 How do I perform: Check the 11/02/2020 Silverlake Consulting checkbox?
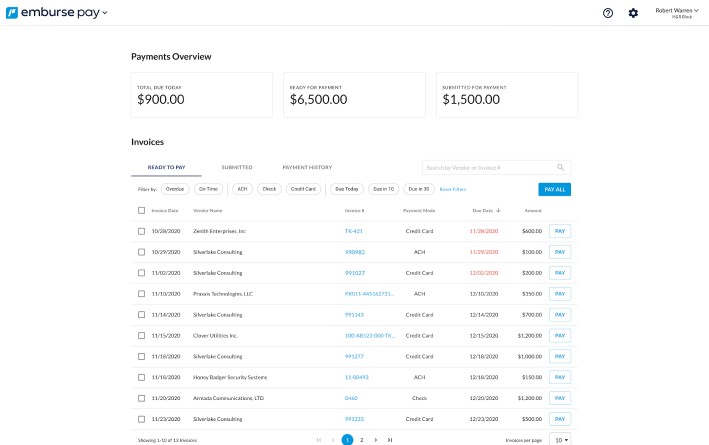pos(142,273)
